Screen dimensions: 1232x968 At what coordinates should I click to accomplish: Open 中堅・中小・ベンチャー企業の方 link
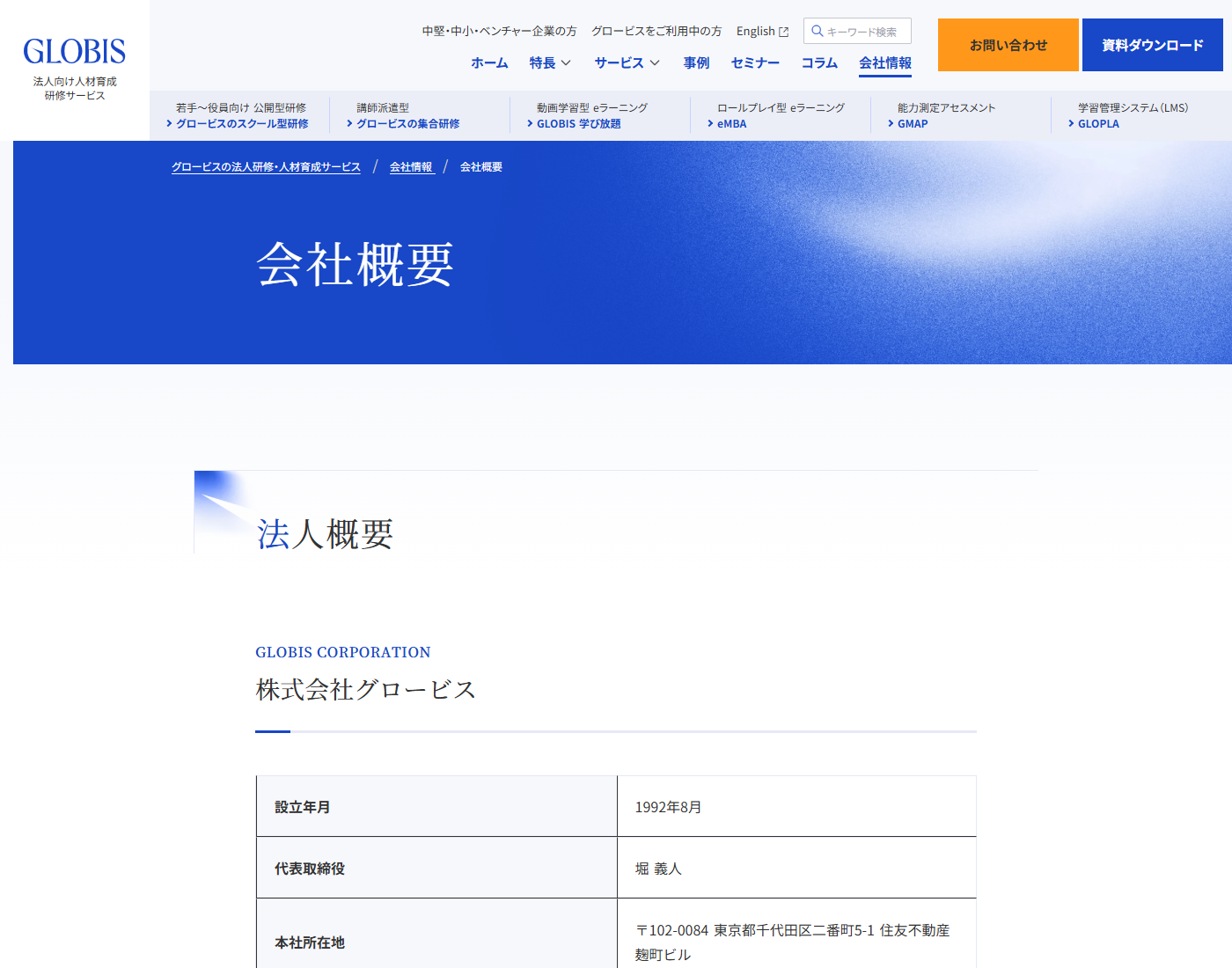499,31
